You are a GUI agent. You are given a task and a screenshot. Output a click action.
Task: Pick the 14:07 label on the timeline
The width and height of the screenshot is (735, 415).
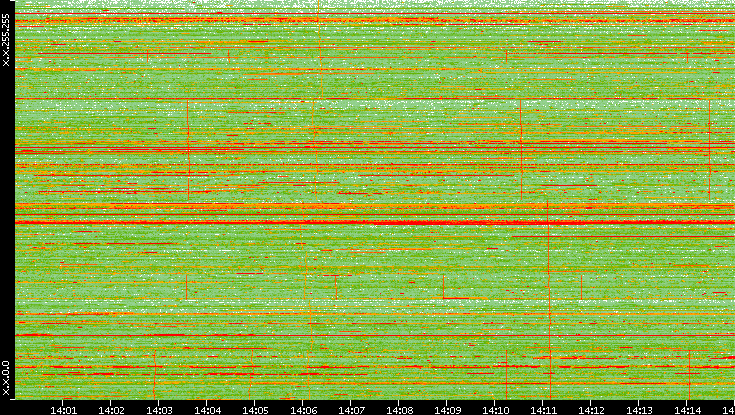pyautogui.click(x=351, y=408)
